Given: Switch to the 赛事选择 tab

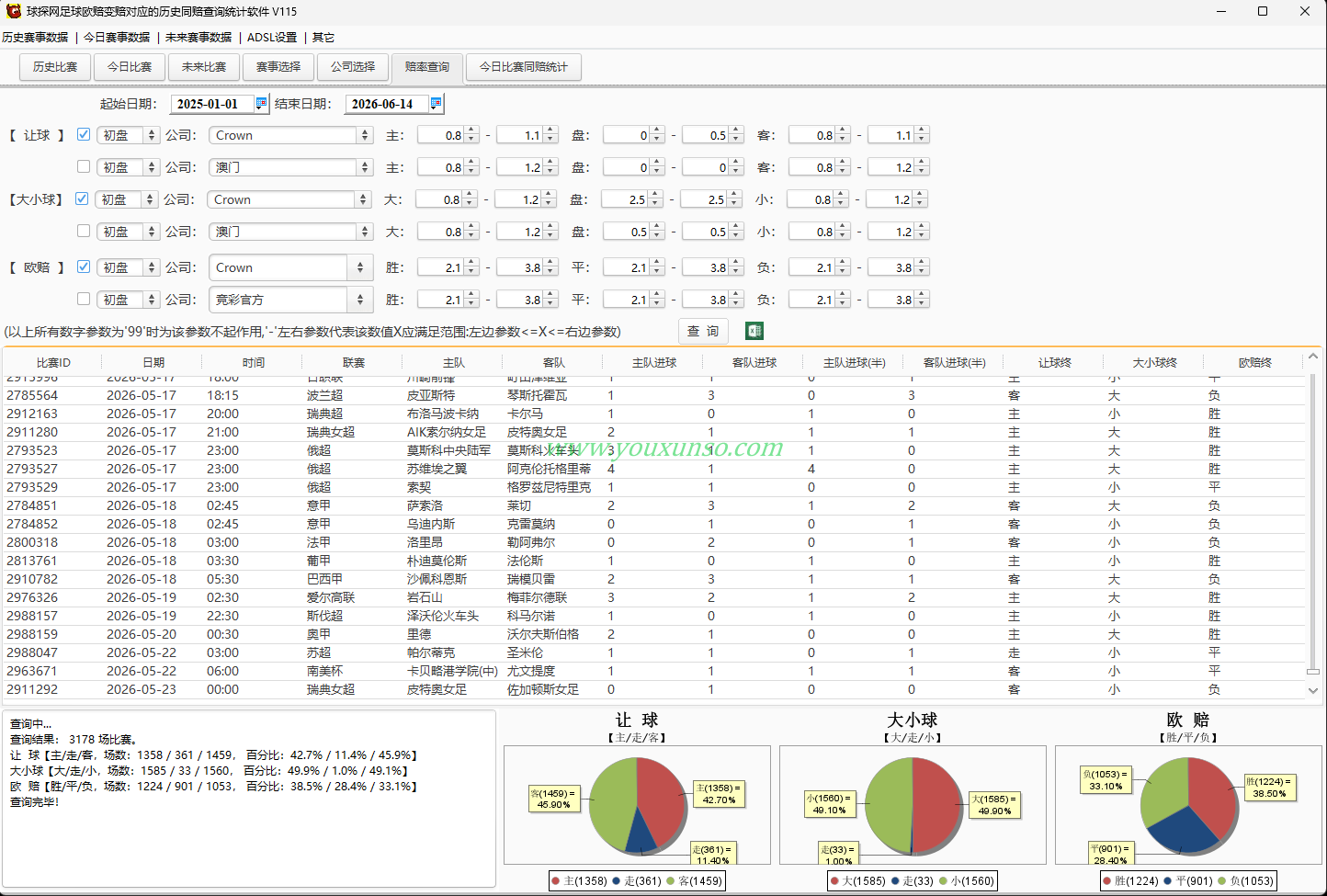Looking at the screenshot, I should (278, 67).
